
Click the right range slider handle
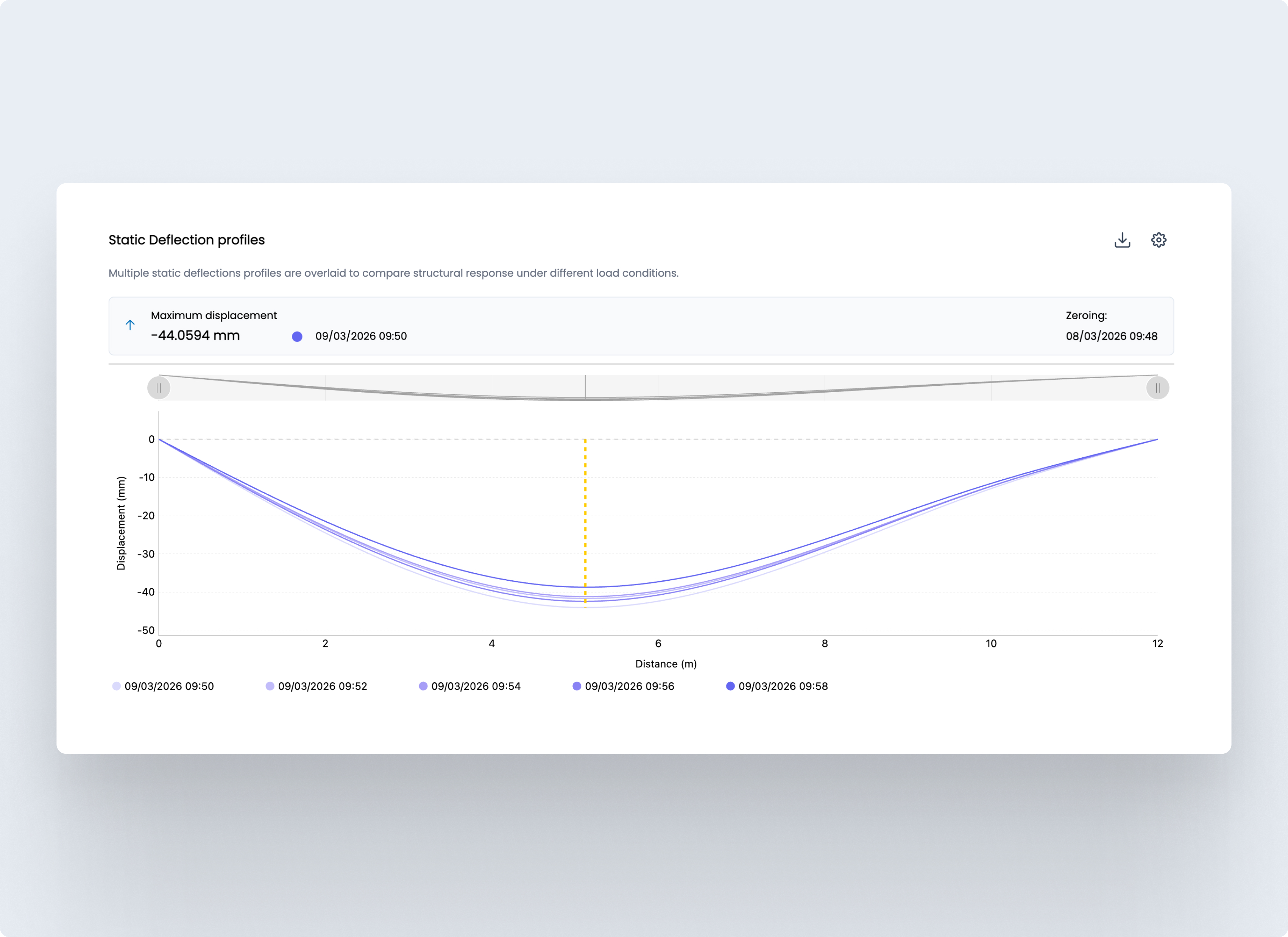point(1157,388)
